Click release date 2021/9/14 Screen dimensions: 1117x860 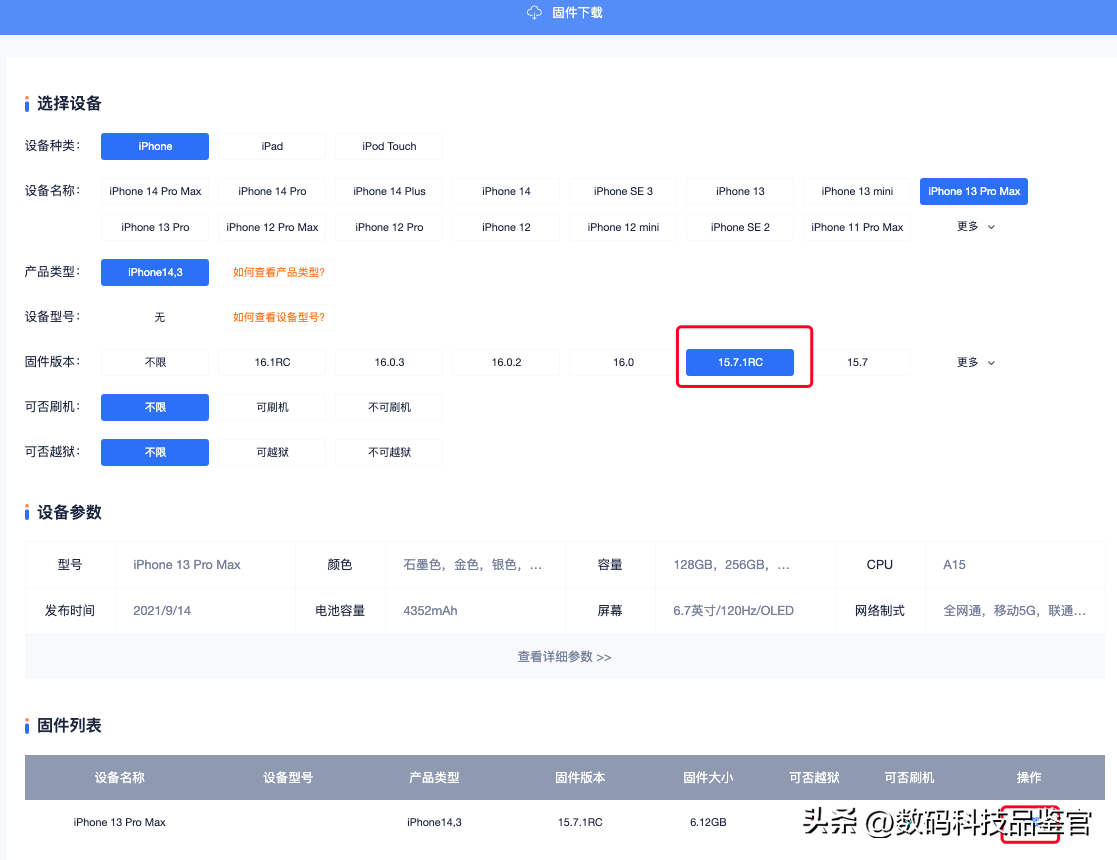click(162, 611)
